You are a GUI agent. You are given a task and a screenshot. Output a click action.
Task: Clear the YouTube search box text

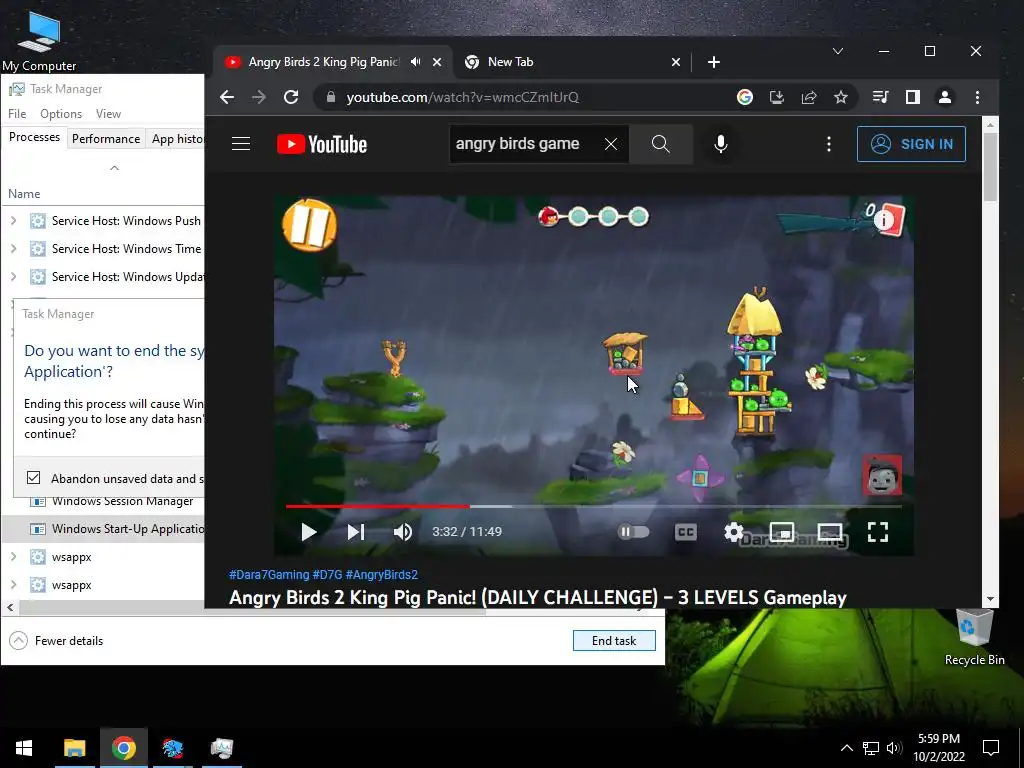tap(611, 144)
